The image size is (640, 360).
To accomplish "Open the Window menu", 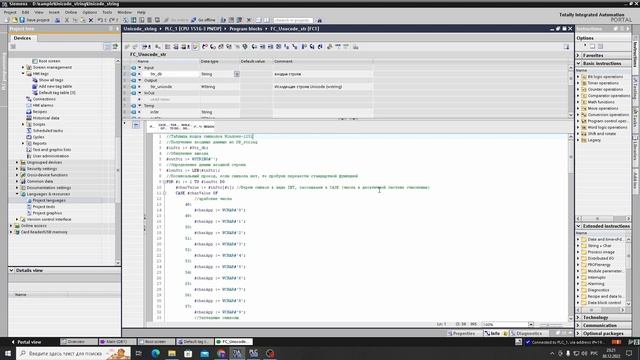I will [124, 13].
